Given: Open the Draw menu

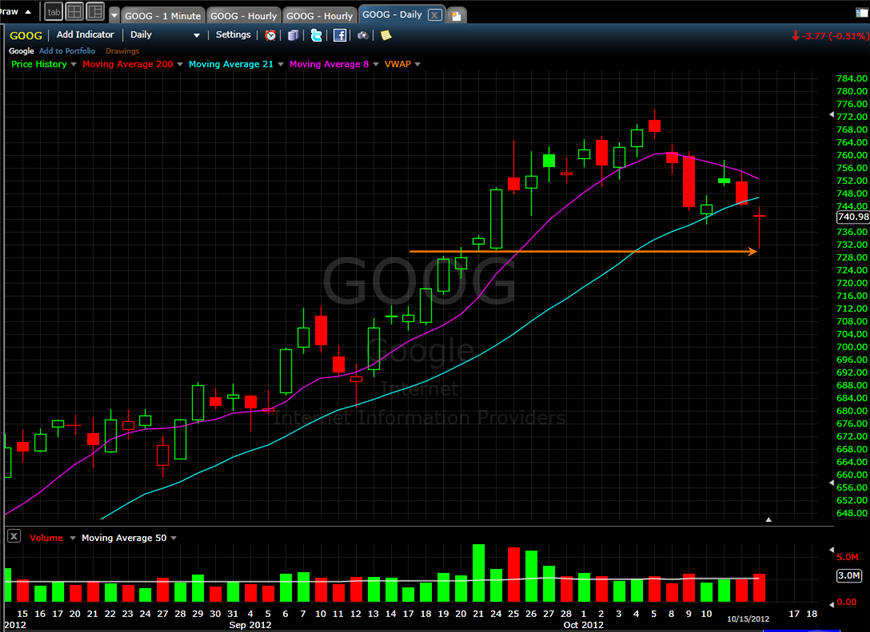Looking at the screenshot, I should 16,11.
